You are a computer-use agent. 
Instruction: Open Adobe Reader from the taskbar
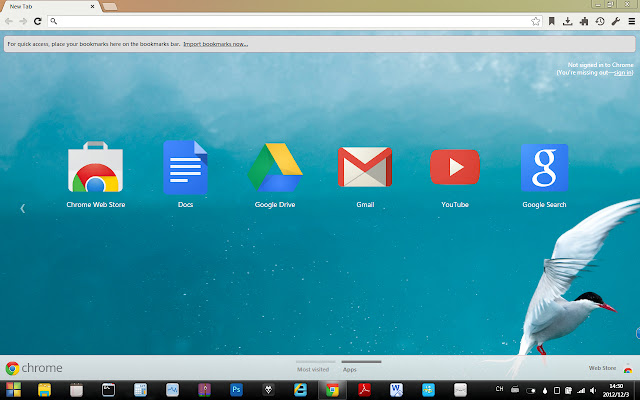click(364, 390)
